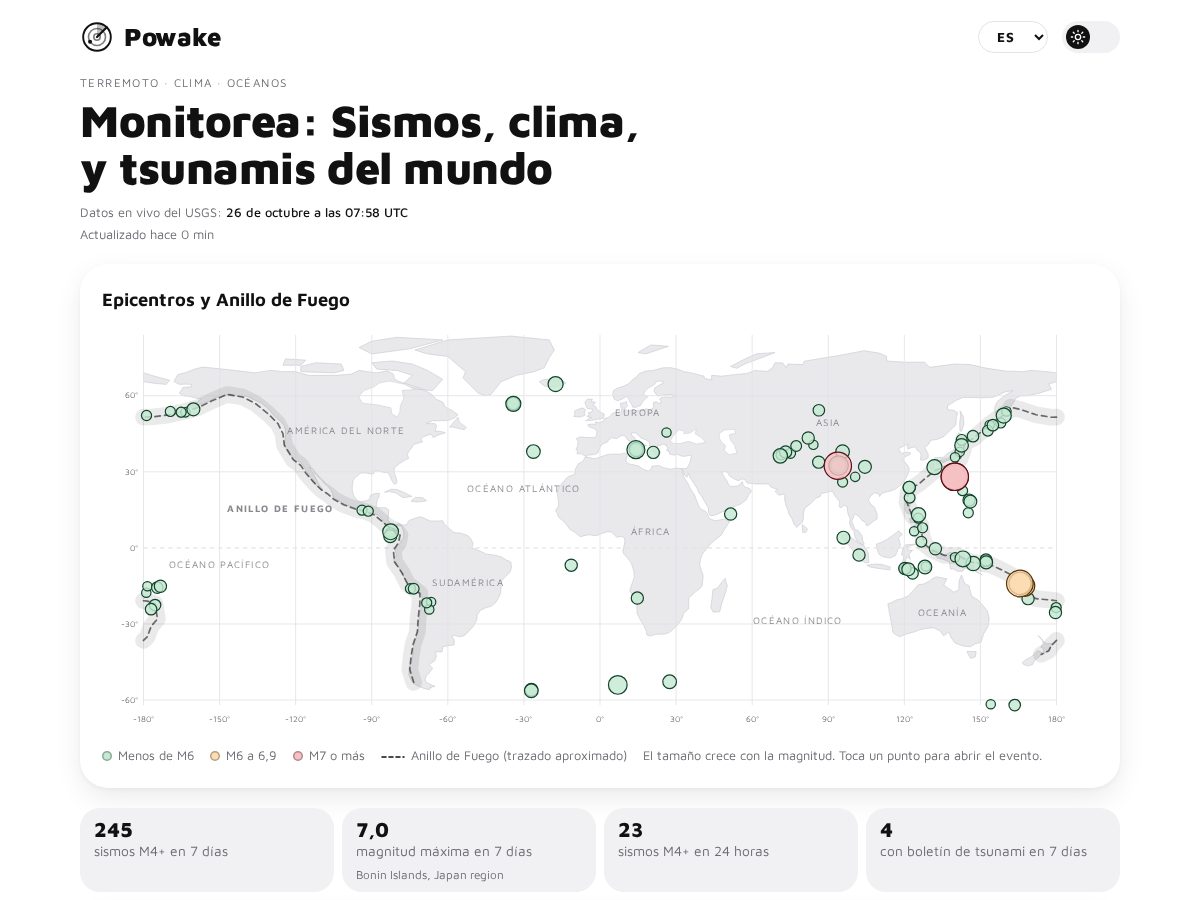Click the red M7 o más legend swatch
The height and width of the screenshot is (900, 1200).
click(x=298, y=756)
